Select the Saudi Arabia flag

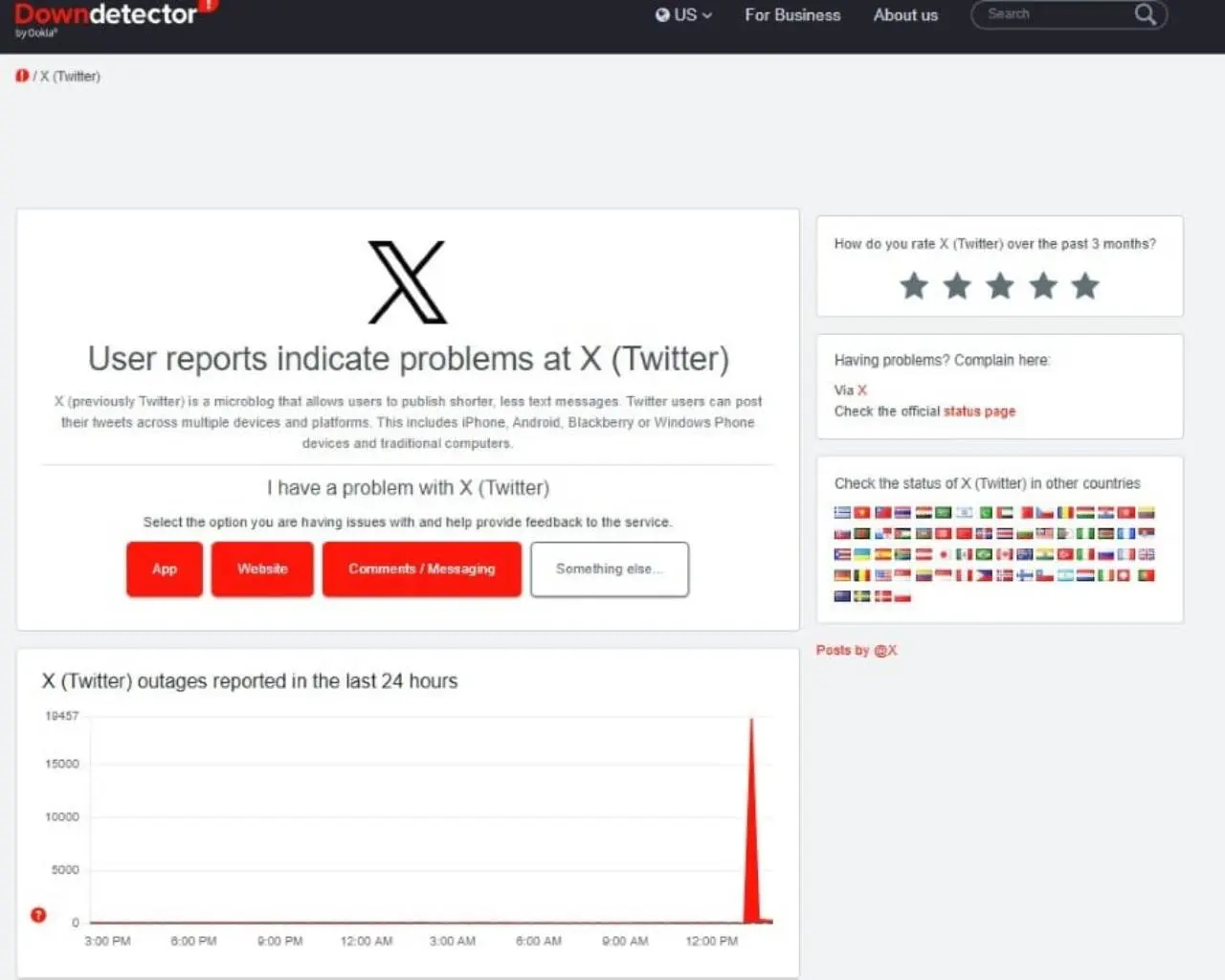[x=944, y=513]
